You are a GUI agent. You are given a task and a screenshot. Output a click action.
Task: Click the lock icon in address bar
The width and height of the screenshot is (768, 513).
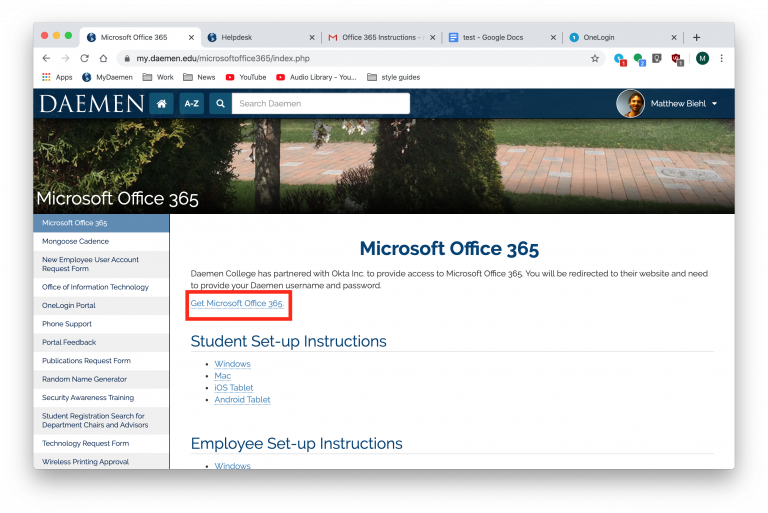127,58
